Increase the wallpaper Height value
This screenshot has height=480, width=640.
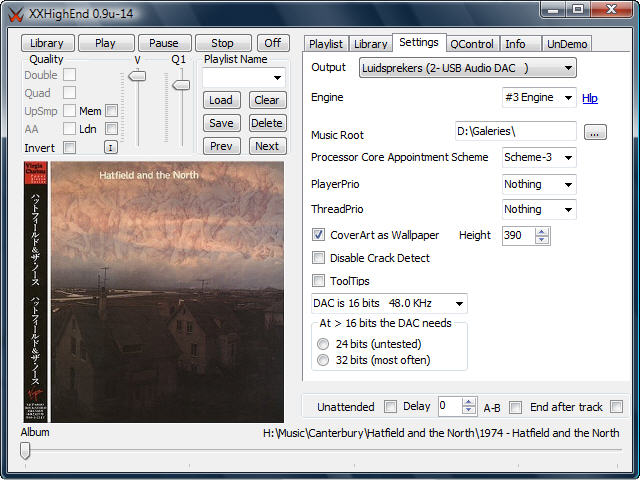(x=542, y=232)
